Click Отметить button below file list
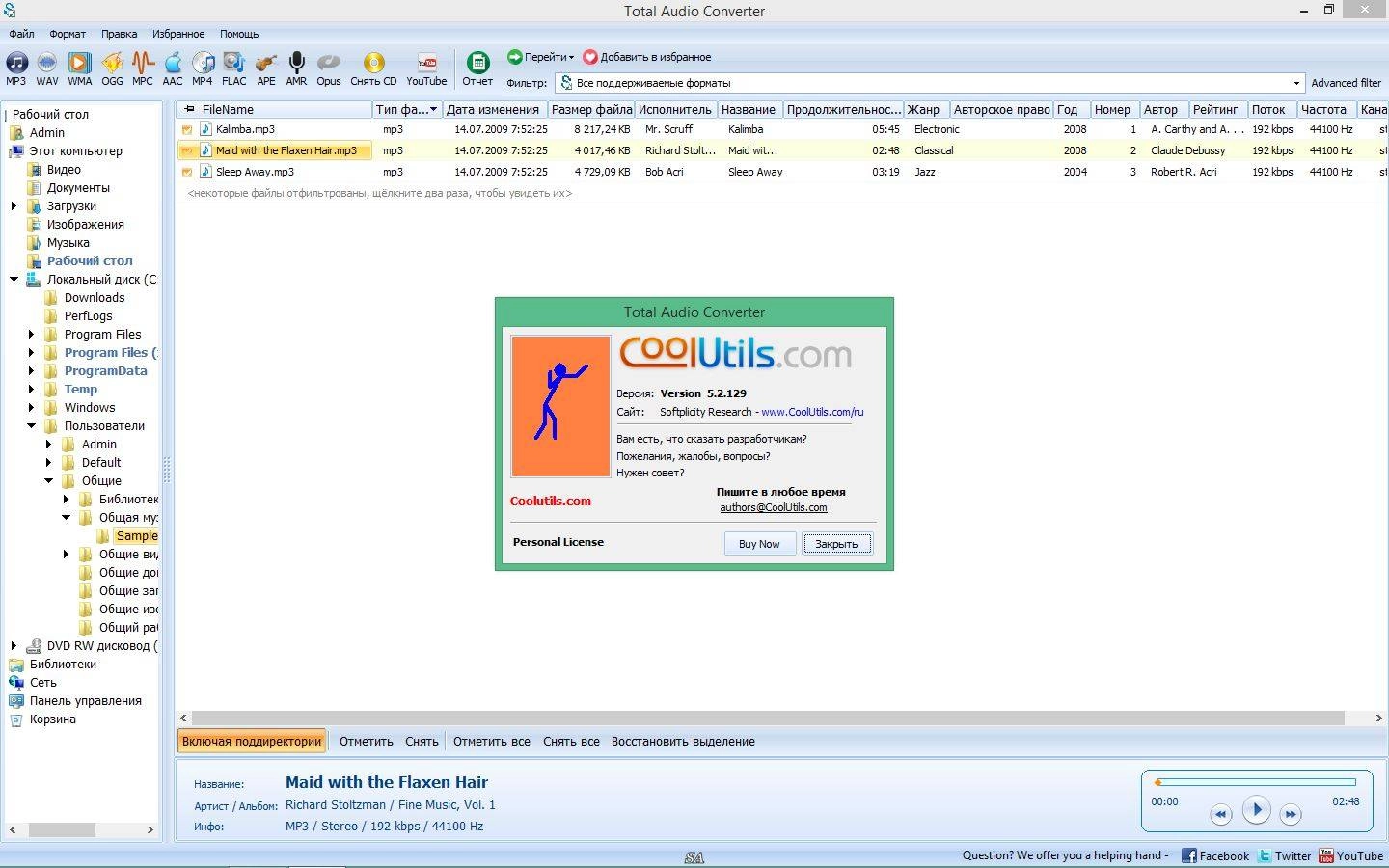The image size is (1389, 868). click(367, 742)
